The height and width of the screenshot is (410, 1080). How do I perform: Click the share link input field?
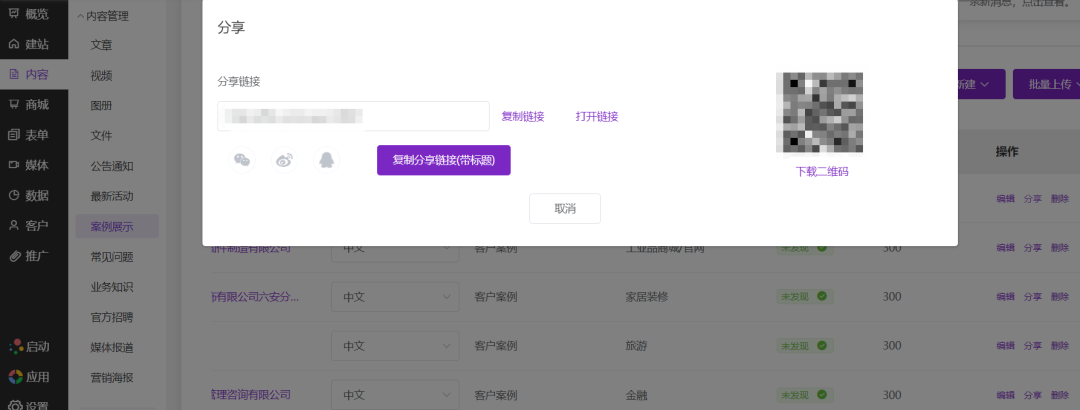353,116
